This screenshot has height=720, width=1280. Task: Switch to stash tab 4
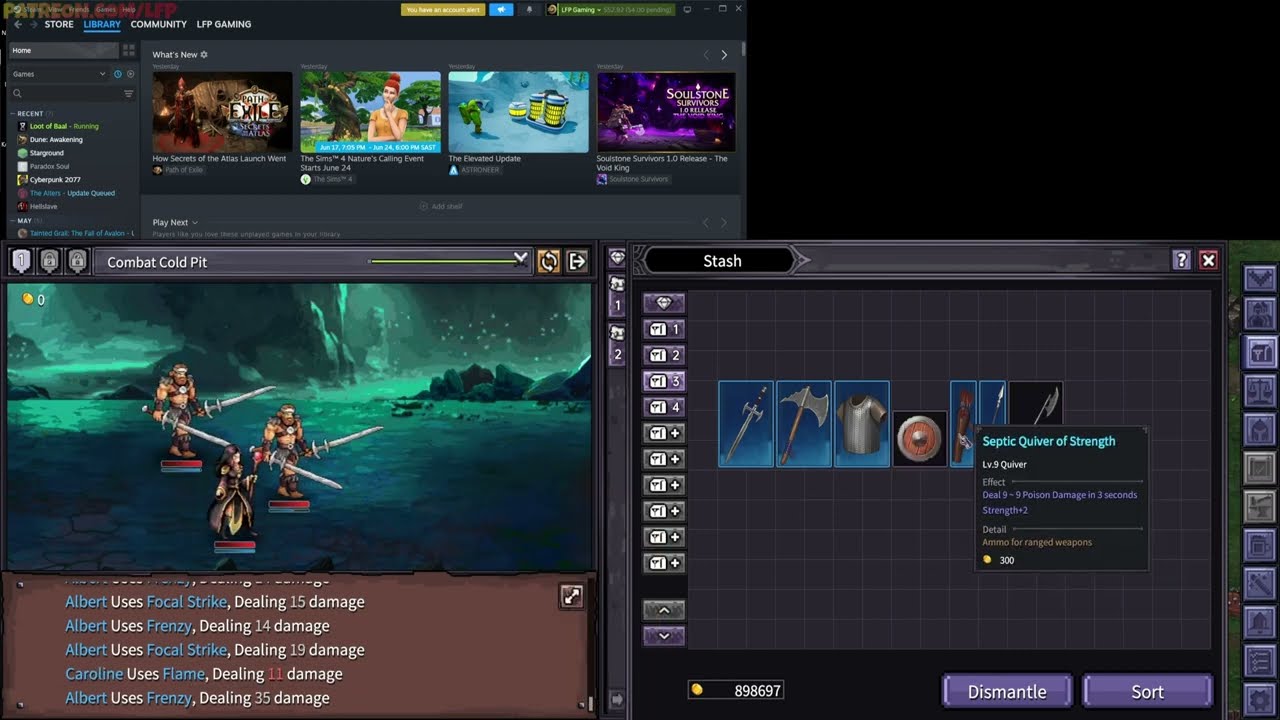pos(664,407)
